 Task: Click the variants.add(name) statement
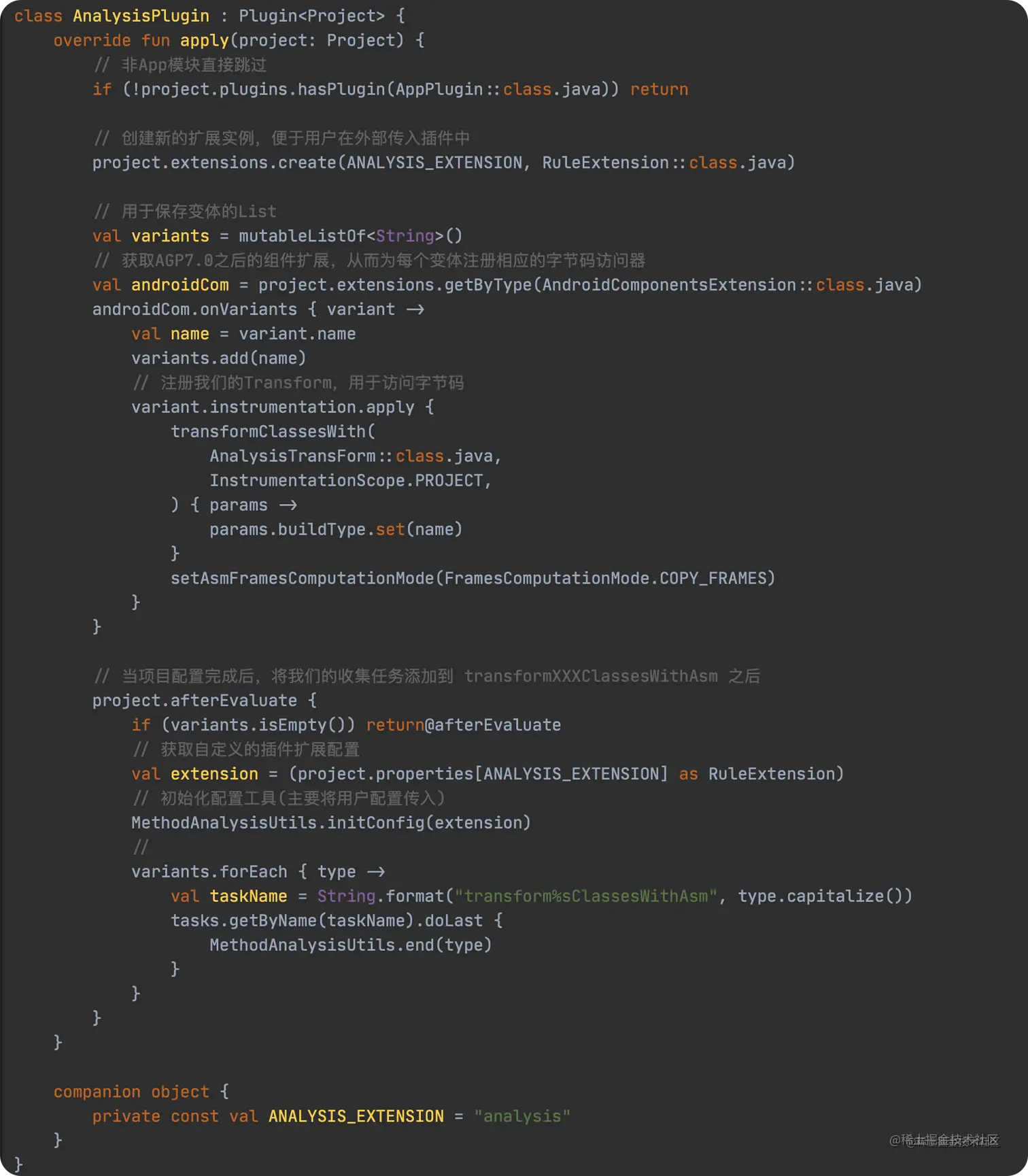point(218,358)
